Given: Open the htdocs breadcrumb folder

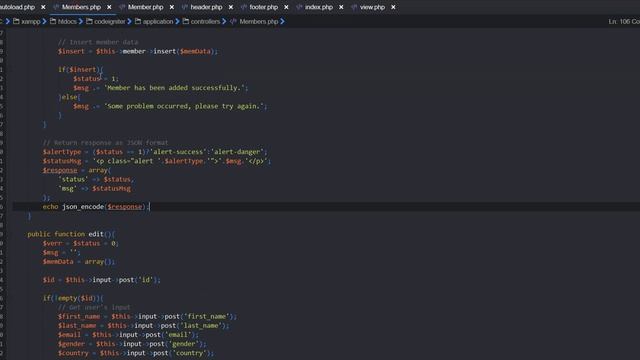Looking at the screenshot, I should (67, 22).
